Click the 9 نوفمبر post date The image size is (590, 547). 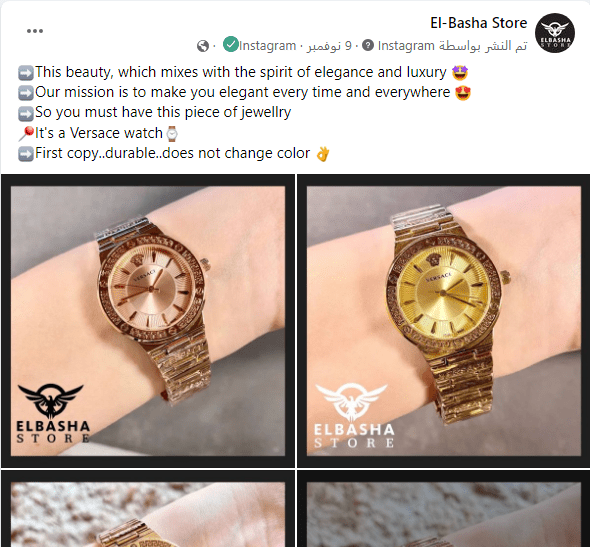coord(329,46)
